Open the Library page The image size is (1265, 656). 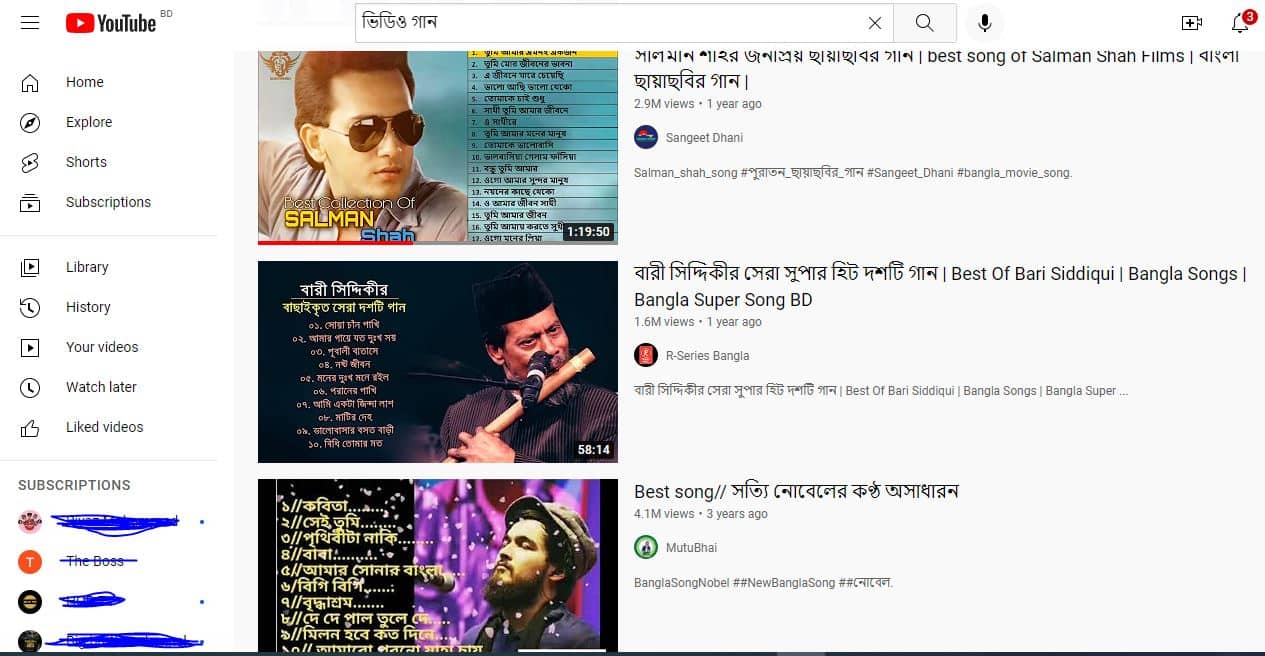pyautogui.click(x=87, y=267)
